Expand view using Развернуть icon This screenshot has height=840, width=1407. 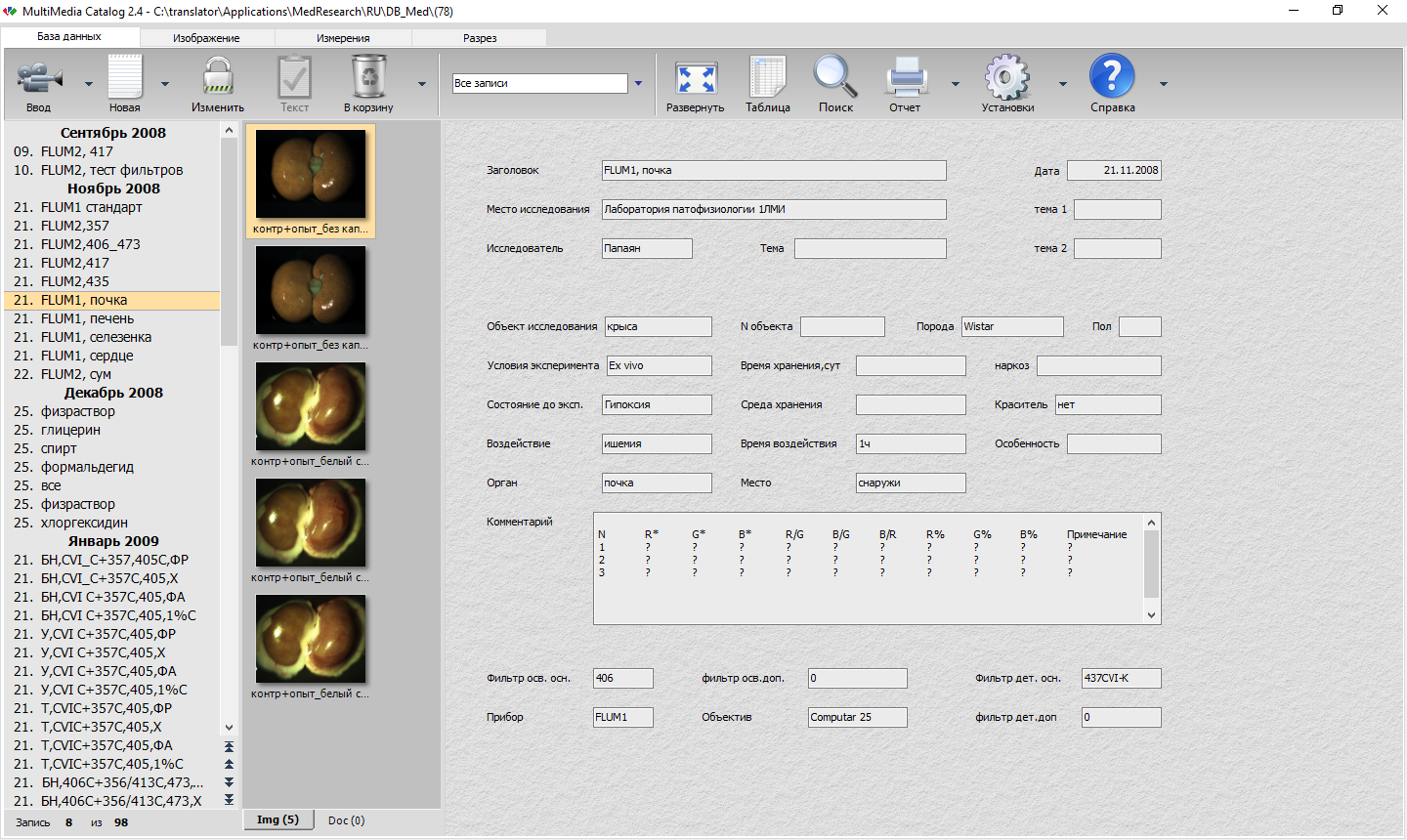point(696,78)
